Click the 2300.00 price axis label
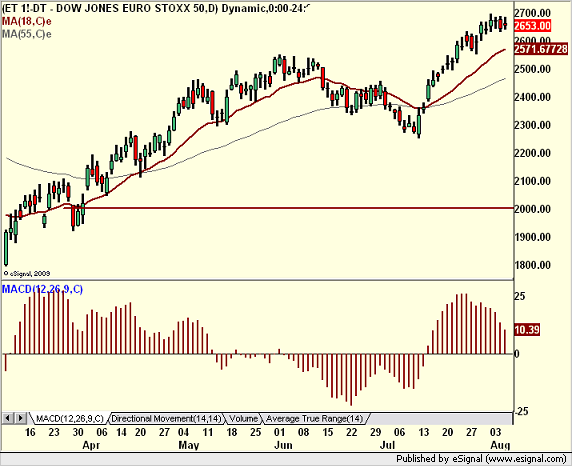The image size is (572, 466). 533,125
